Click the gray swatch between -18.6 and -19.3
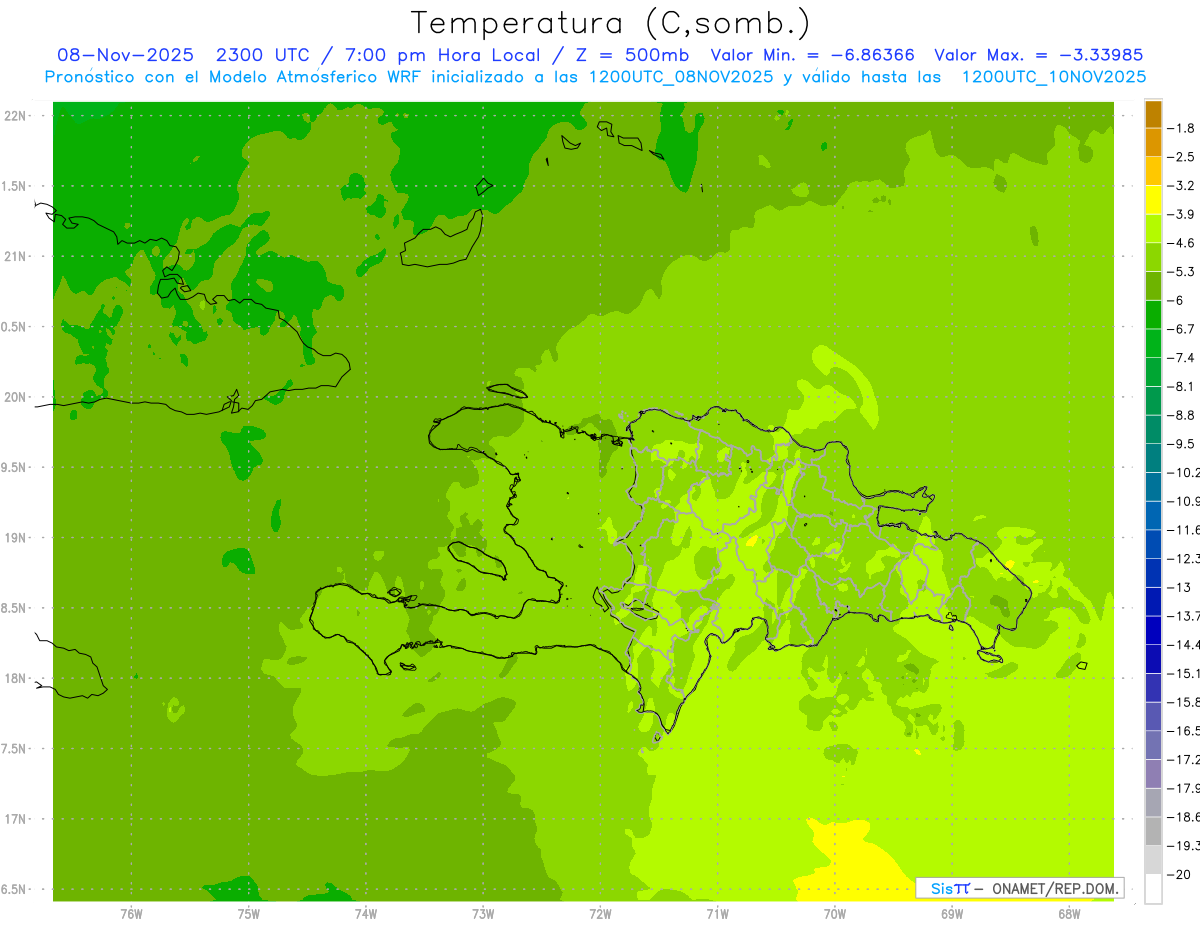The height and width of the screenshot is (927, 1200). tap(1153, 831)
